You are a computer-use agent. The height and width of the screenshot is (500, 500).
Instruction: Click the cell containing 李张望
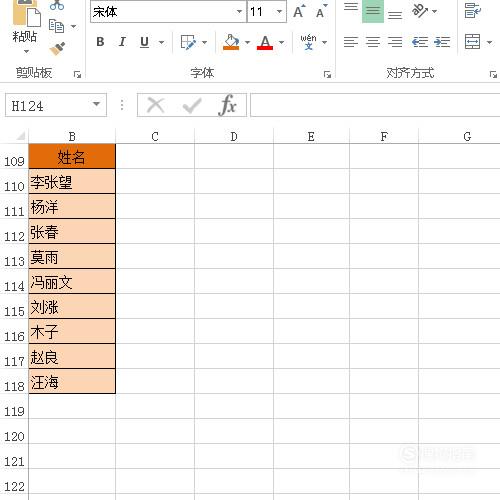coord(72,181)
